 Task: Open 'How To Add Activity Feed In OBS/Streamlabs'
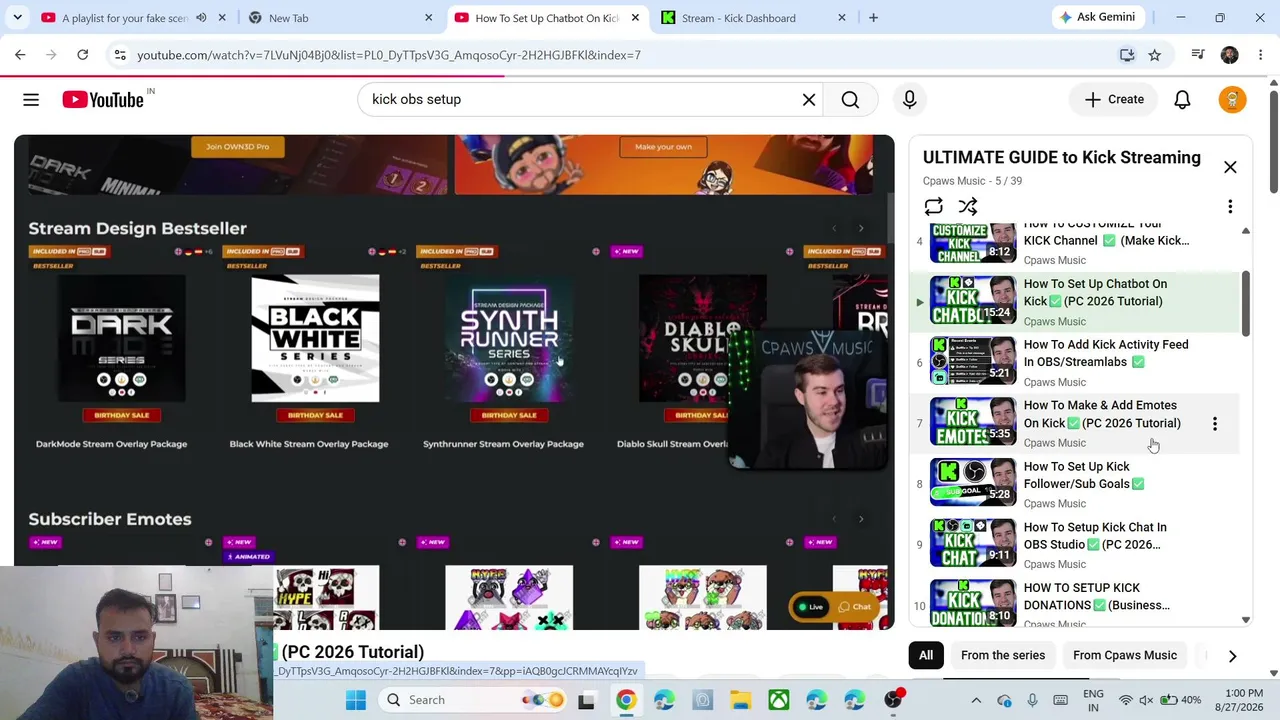coord(1075,362)
